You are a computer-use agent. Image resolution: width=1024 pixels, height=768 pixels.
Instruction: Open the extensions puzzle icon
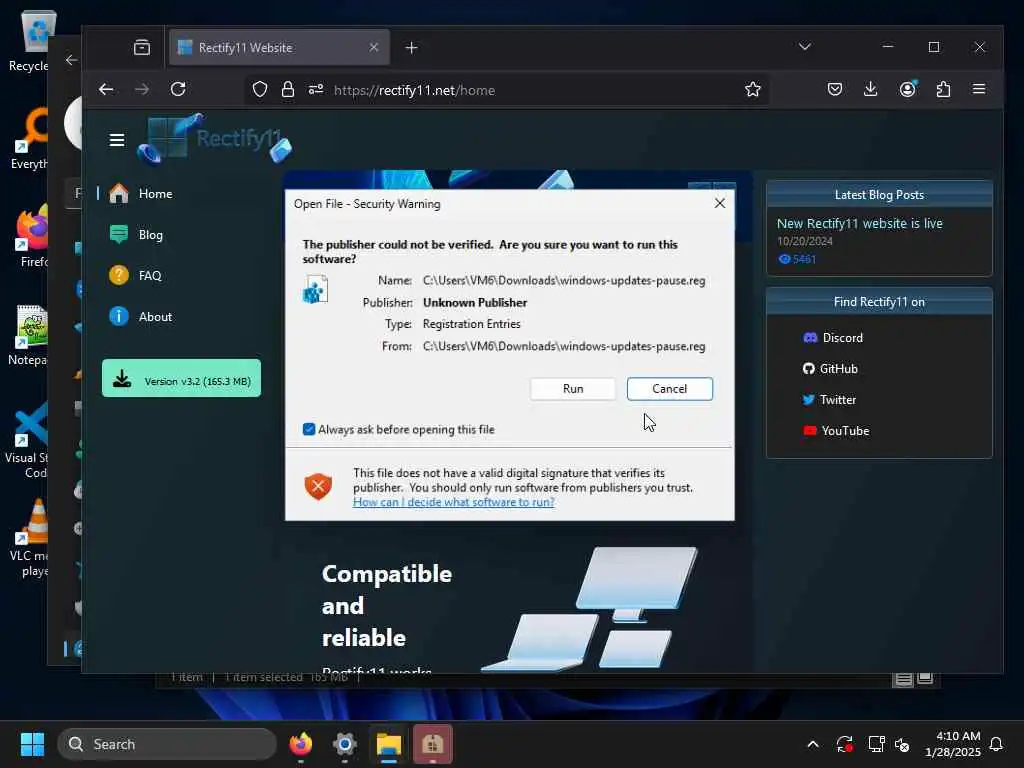pos(943,89)
